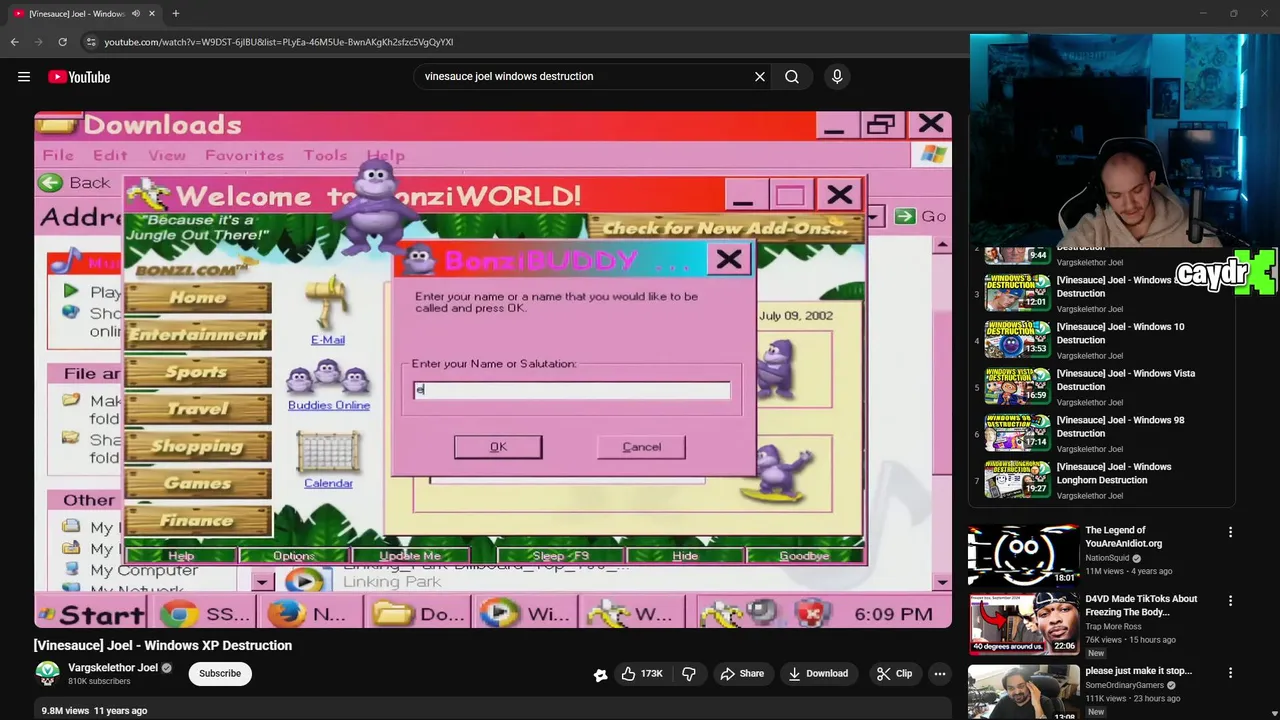Click Shopping in BonziWORLD sidebar
This screenshot has height=720, width=1280.
tap(197, 446)
